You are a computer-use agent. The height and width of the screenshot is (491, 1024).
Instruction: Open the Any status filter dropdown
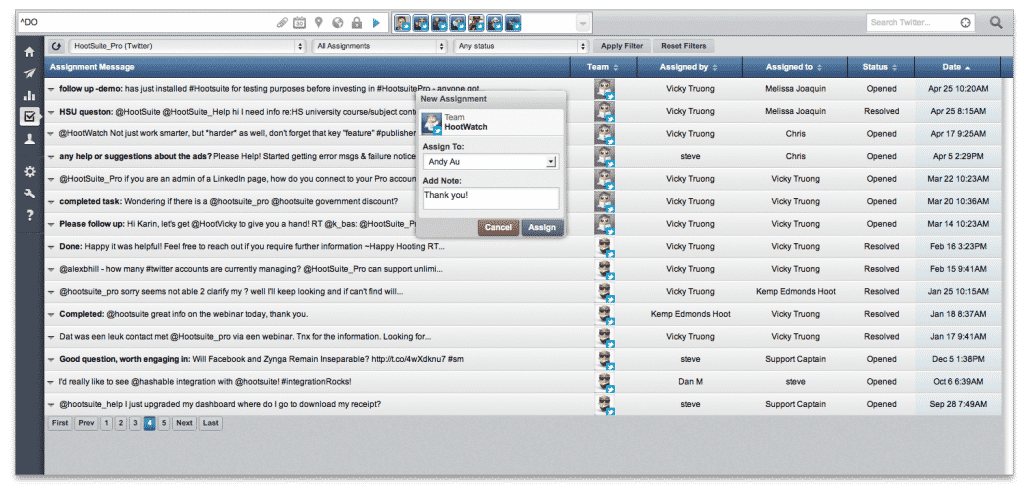[x=521, y=46]
